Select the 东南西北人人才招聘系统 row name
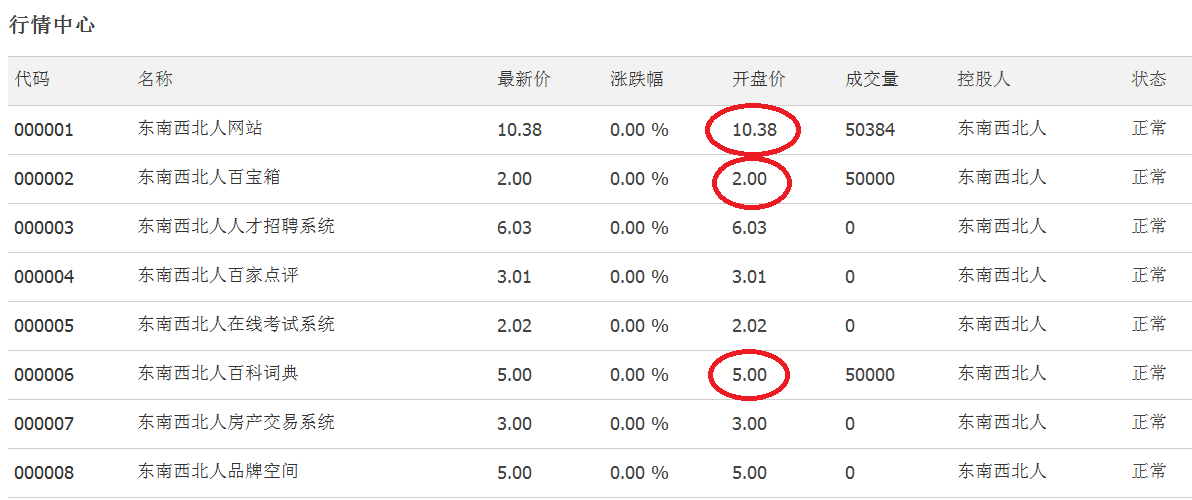 click(236, 226)
